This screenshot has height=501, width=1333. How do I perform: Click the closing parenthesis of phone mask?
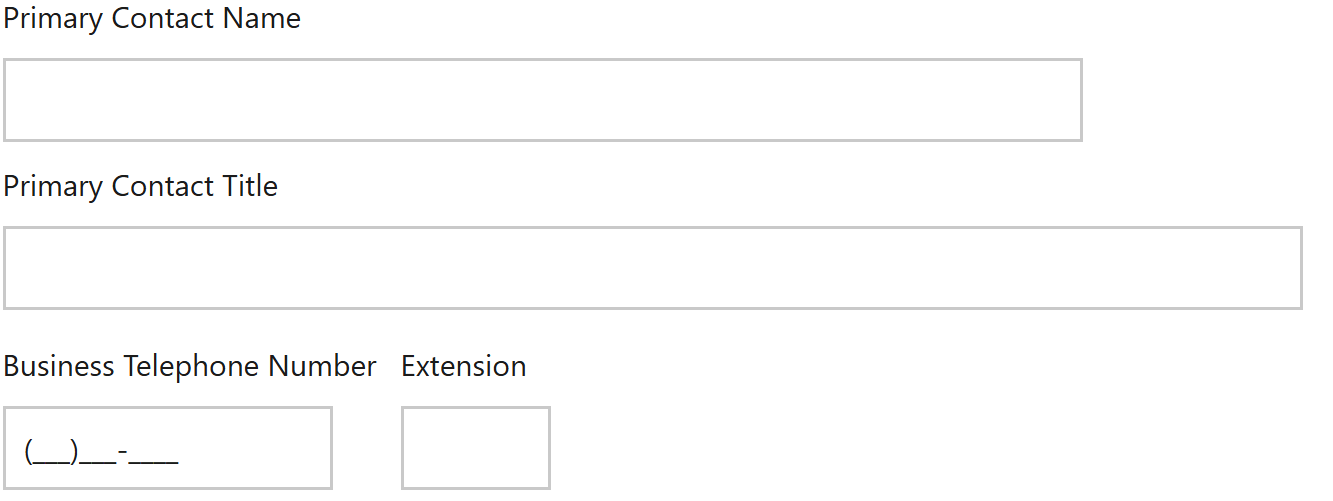point(75,453)
